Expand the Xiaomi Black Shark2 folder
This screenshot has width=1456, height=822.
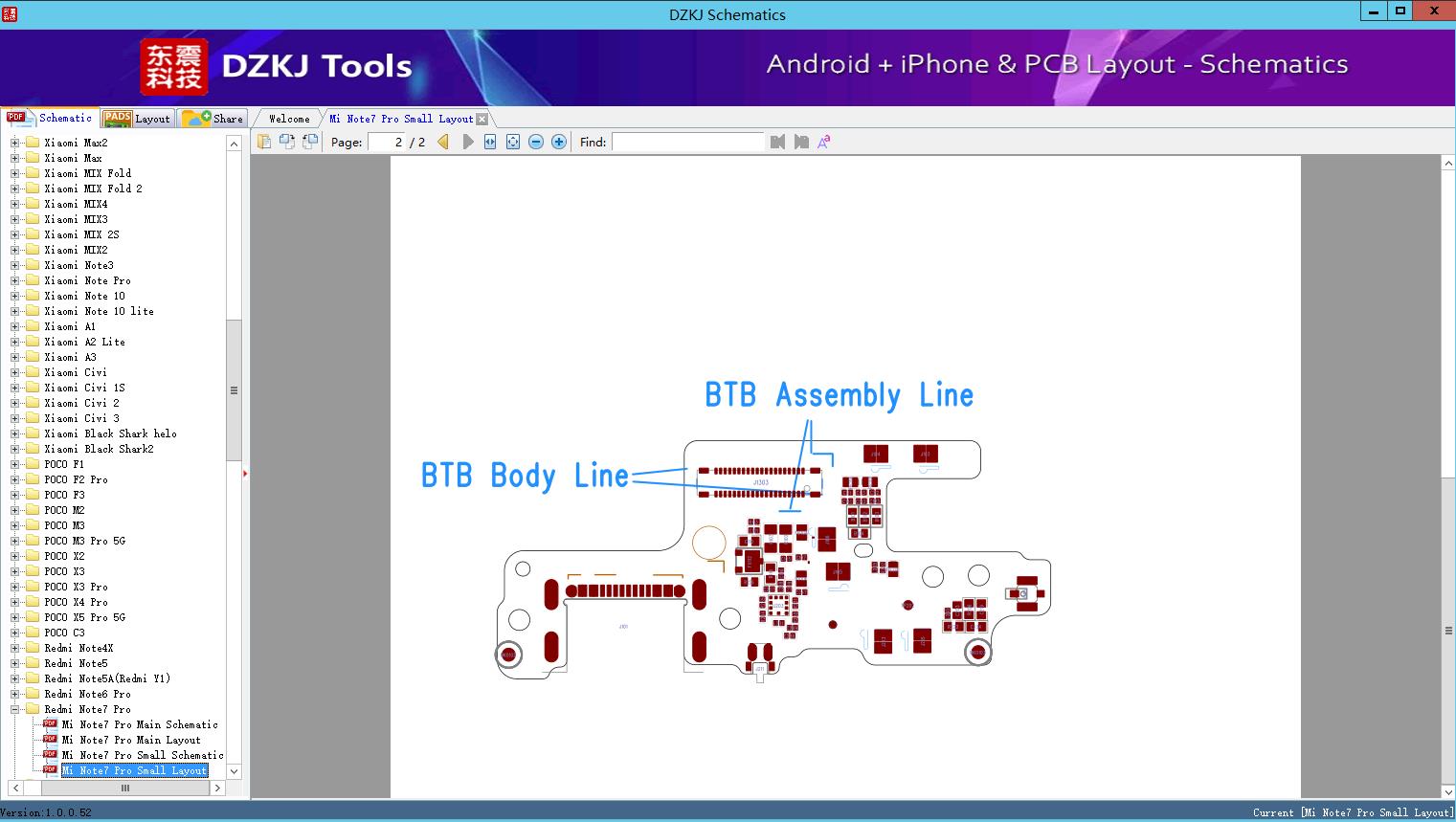(x=14, y=449)
